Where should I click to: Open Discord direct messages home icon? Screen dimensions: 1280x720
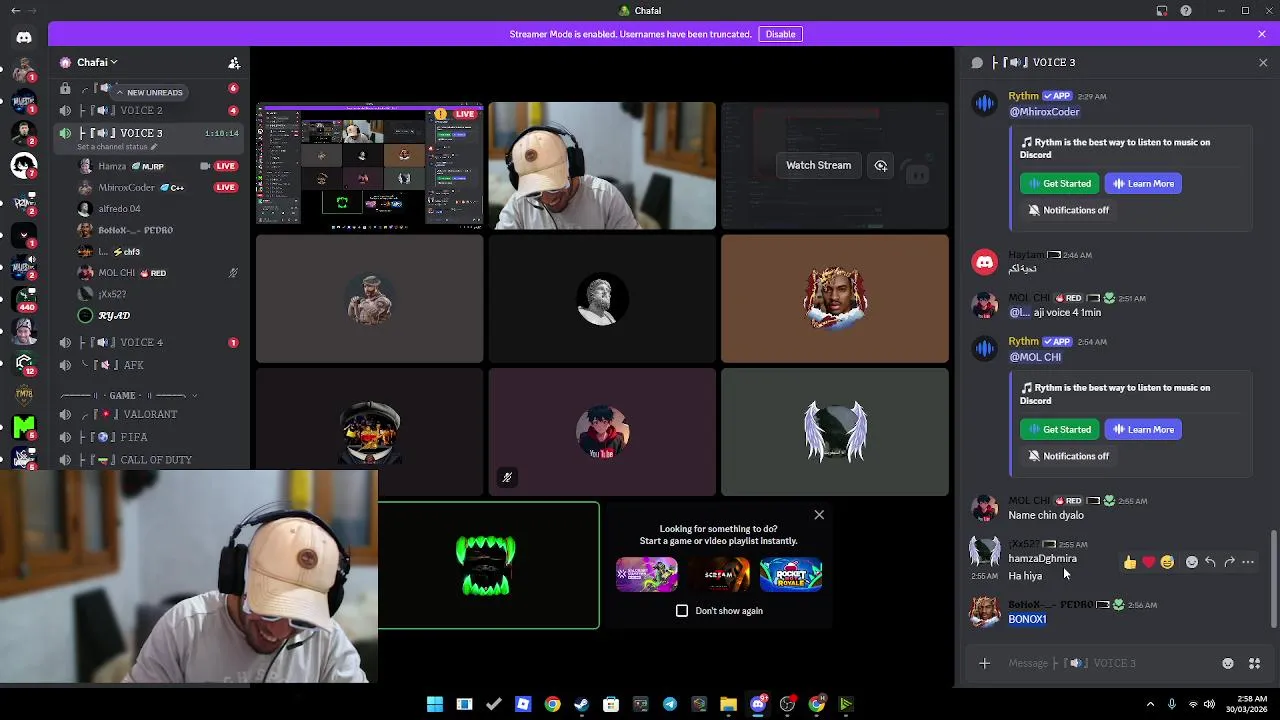24,37
